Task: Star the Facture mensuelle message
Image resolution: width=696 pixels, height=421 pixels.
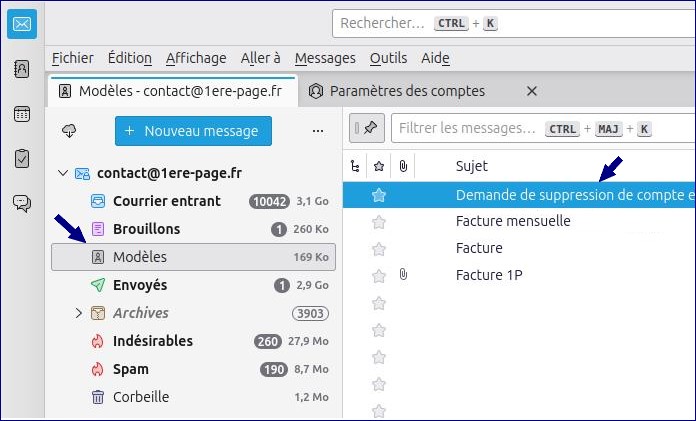Action: (379, 221)
